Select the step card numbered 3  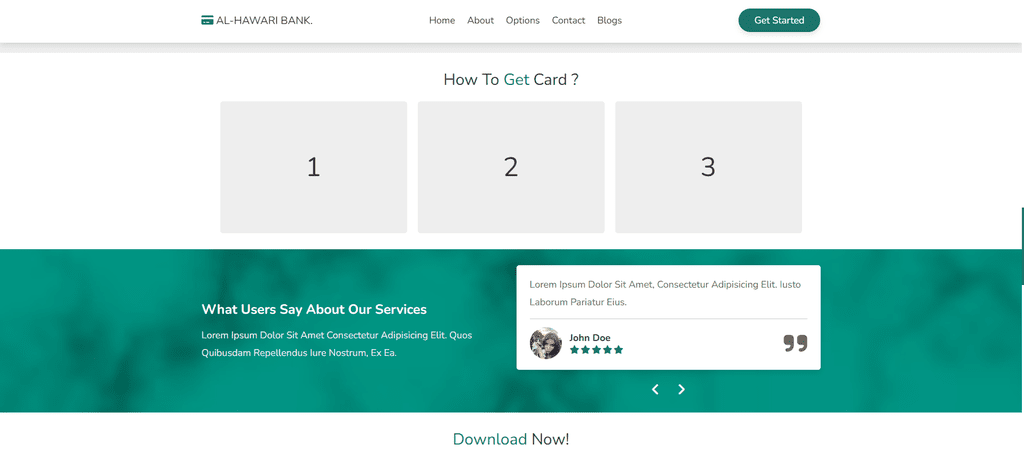coord(709,167)
